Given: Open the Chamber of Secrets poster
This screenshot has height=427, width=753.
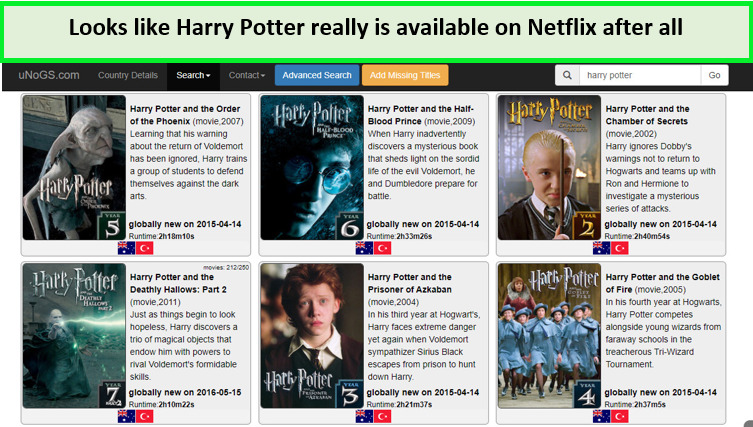Looking at the screenshot, I should click(549, 168).
